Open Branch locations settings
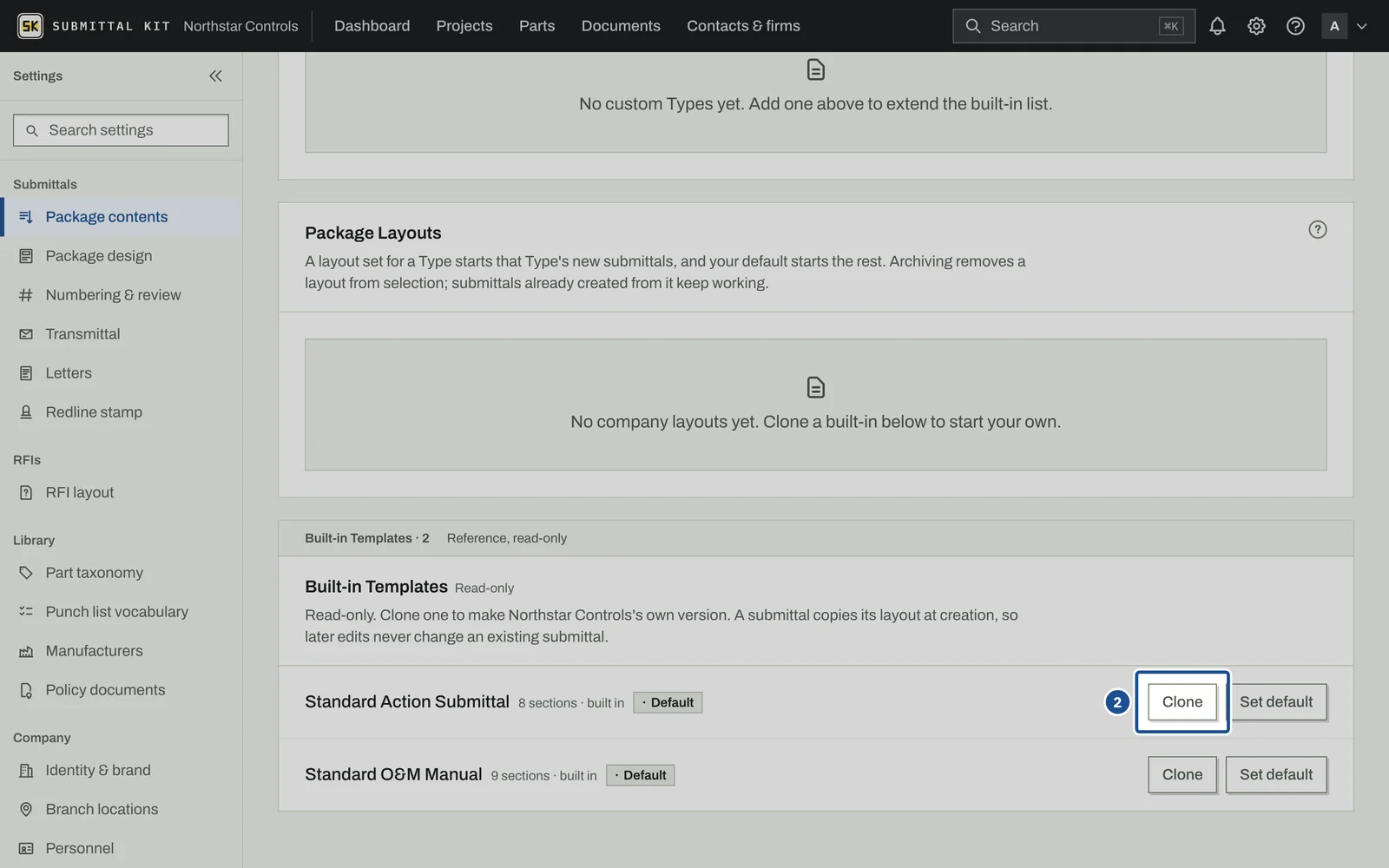The image size is (1389, 868). tap(121, 809)
